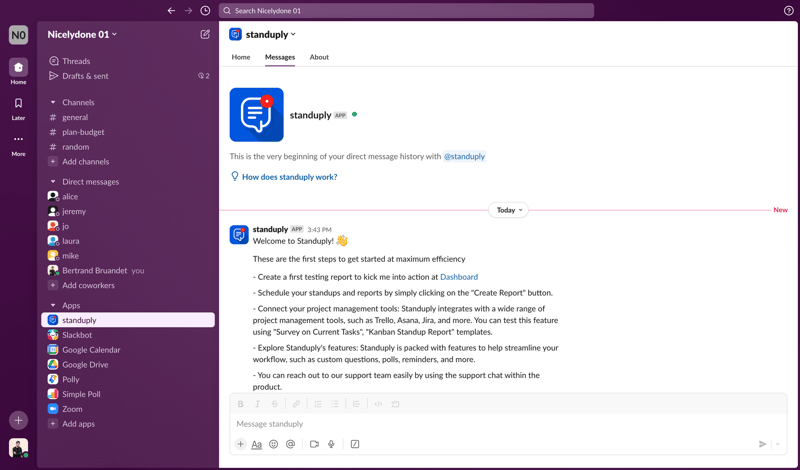Send the message with arrow button

762,444
